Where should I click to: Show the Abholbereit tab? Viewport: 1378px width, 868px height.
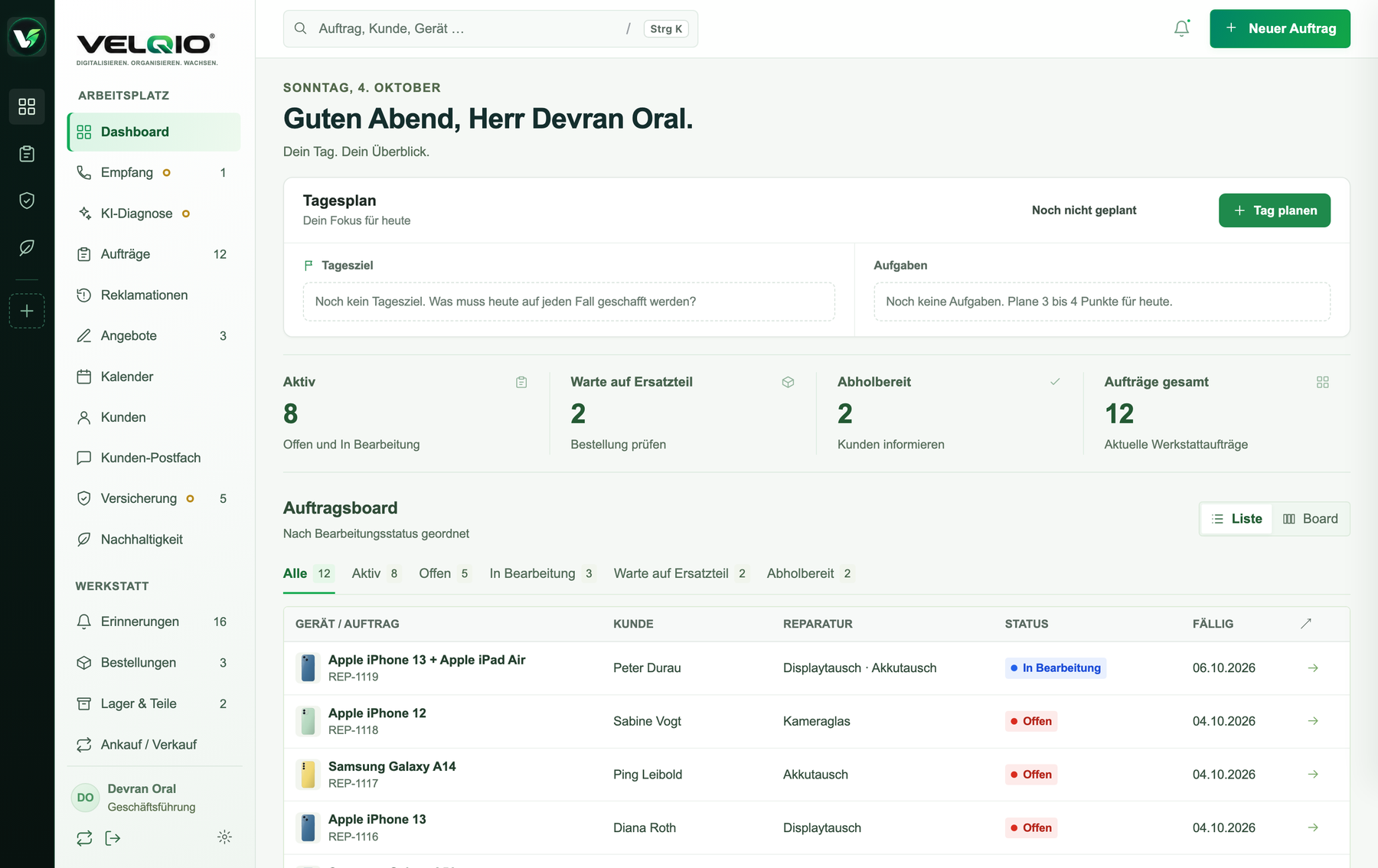(811, 573)
